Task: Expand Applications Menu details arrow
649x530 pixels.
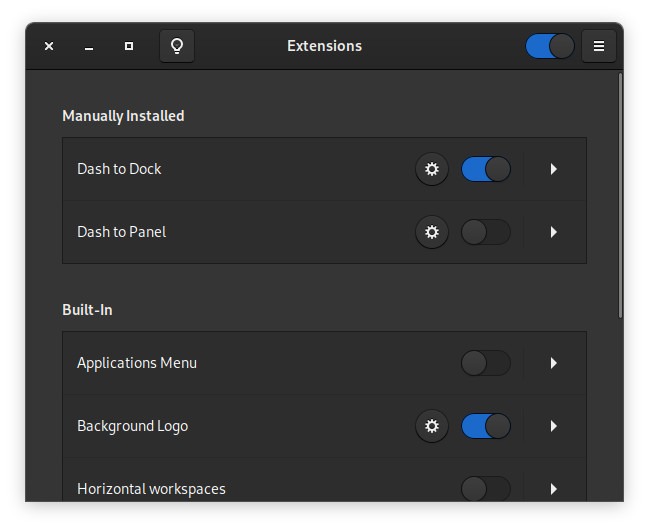Action: click(x=553, y=363)
